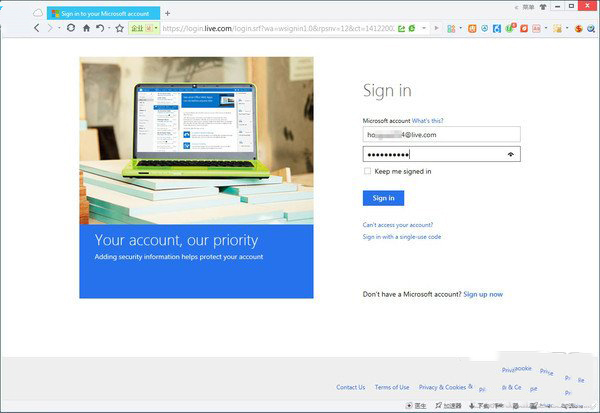Go back with the browser back arrow
This screenshot has height=413, width=600.
37,28
